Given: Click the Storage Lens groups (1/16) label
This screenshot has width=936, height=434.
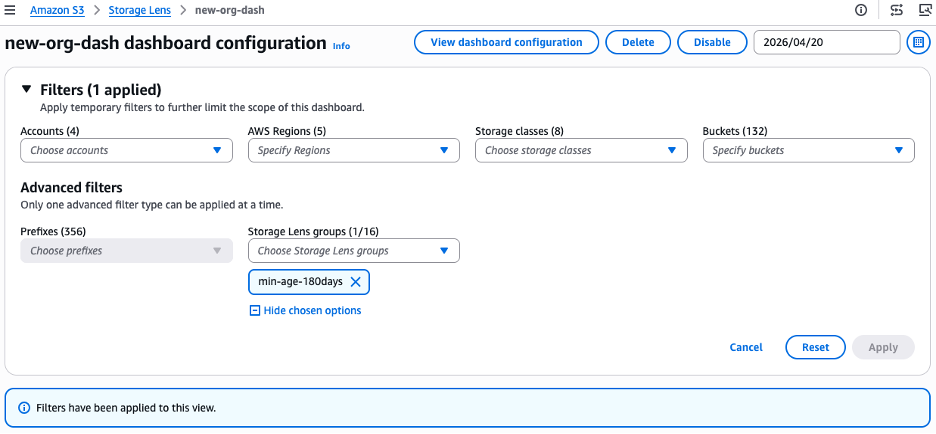Looking at the screenshot, I should [x=313, y=231].
